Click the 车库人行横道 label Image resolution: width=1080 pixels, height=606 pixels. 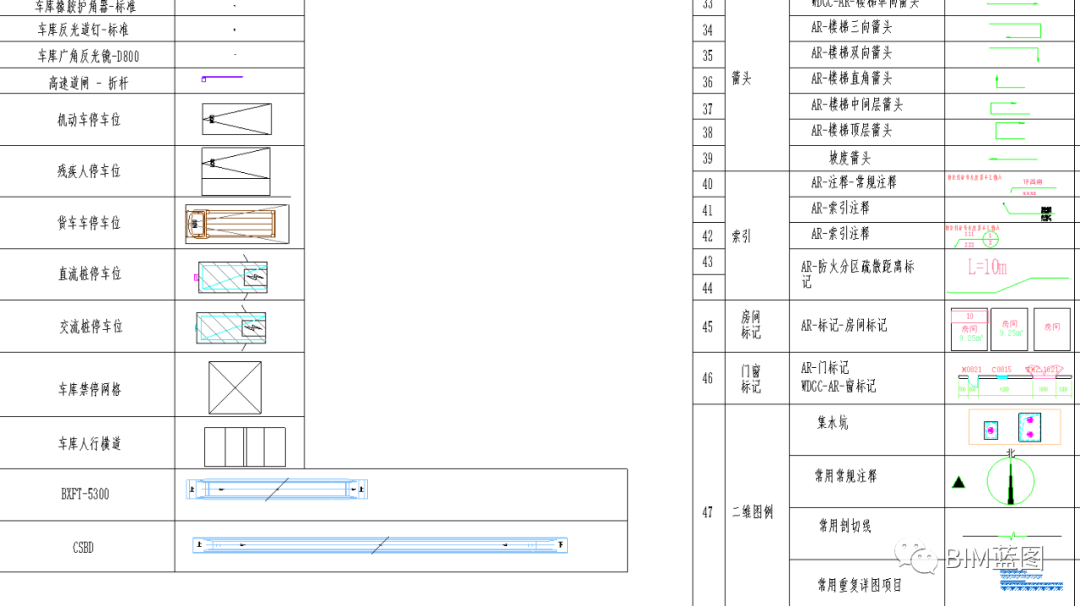coord(90,443)
